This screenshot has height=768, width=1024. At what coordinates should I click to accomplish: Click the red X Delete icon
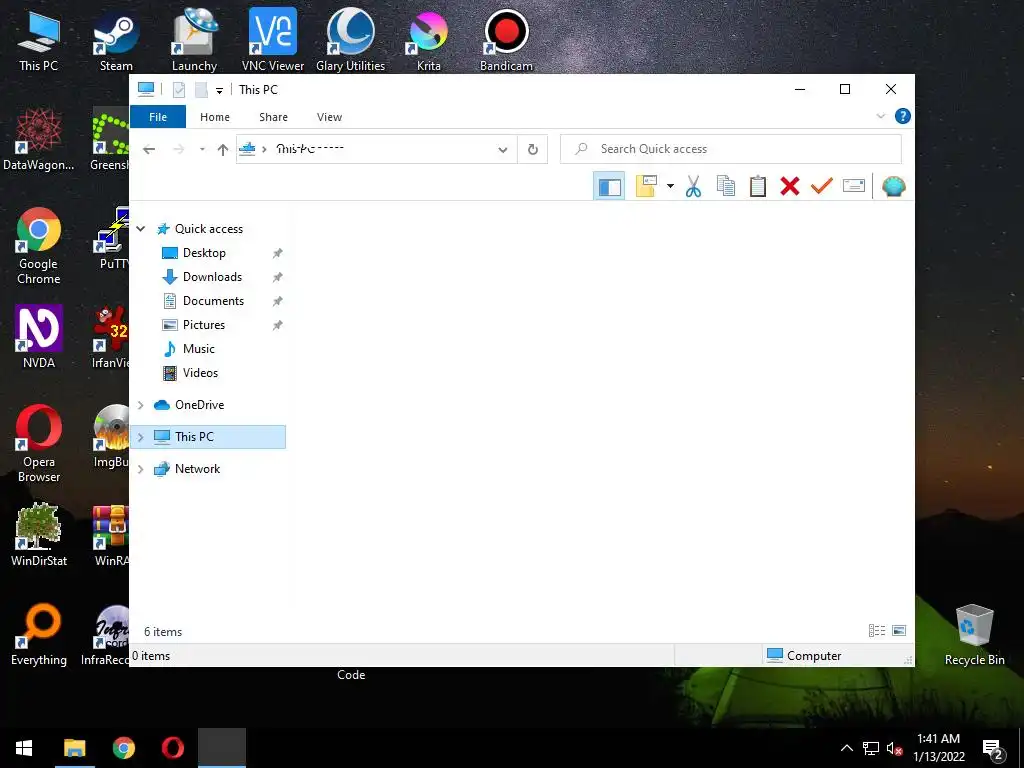pos(790,187)
